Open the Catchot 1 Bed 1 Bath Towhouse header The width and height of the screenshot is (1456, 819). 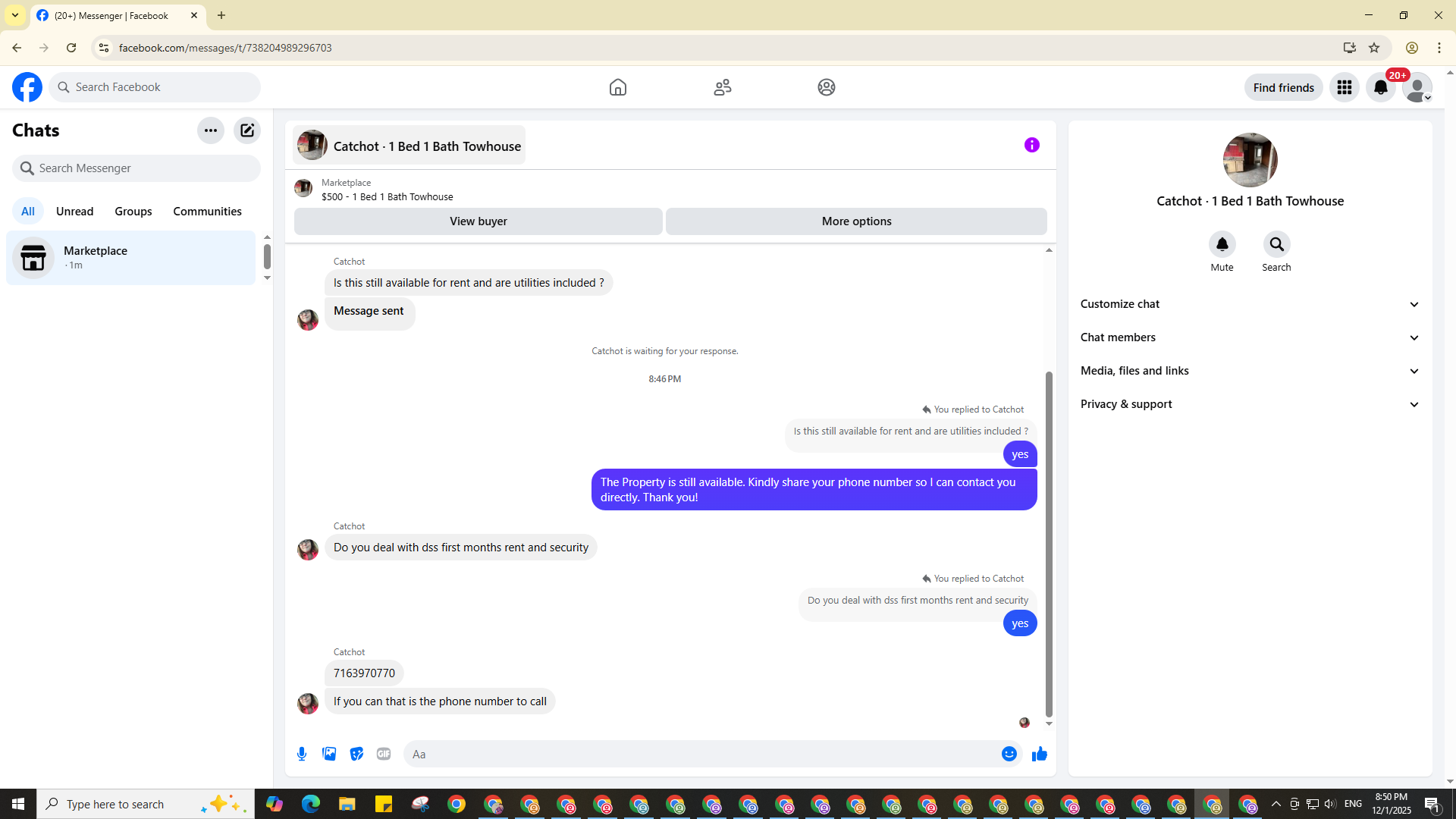pos(409,146)
